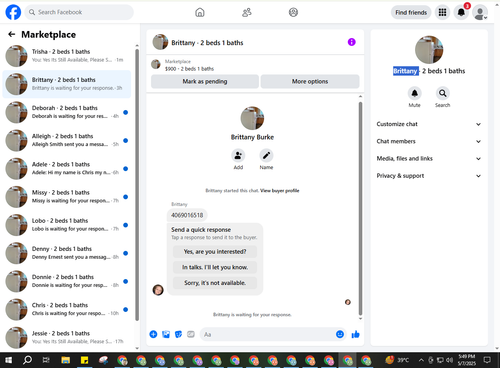Click the $900 - 2 beds 1 baths listing
Viewport: 500px width, 368px height.
click(189, 69)
